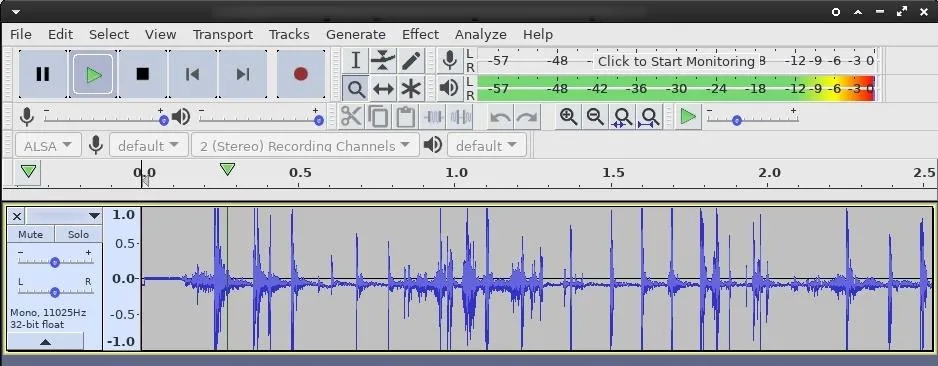The image size is (938, 366).
Task: Select the Selection (I-beam) tool
Action: (355, 61)
